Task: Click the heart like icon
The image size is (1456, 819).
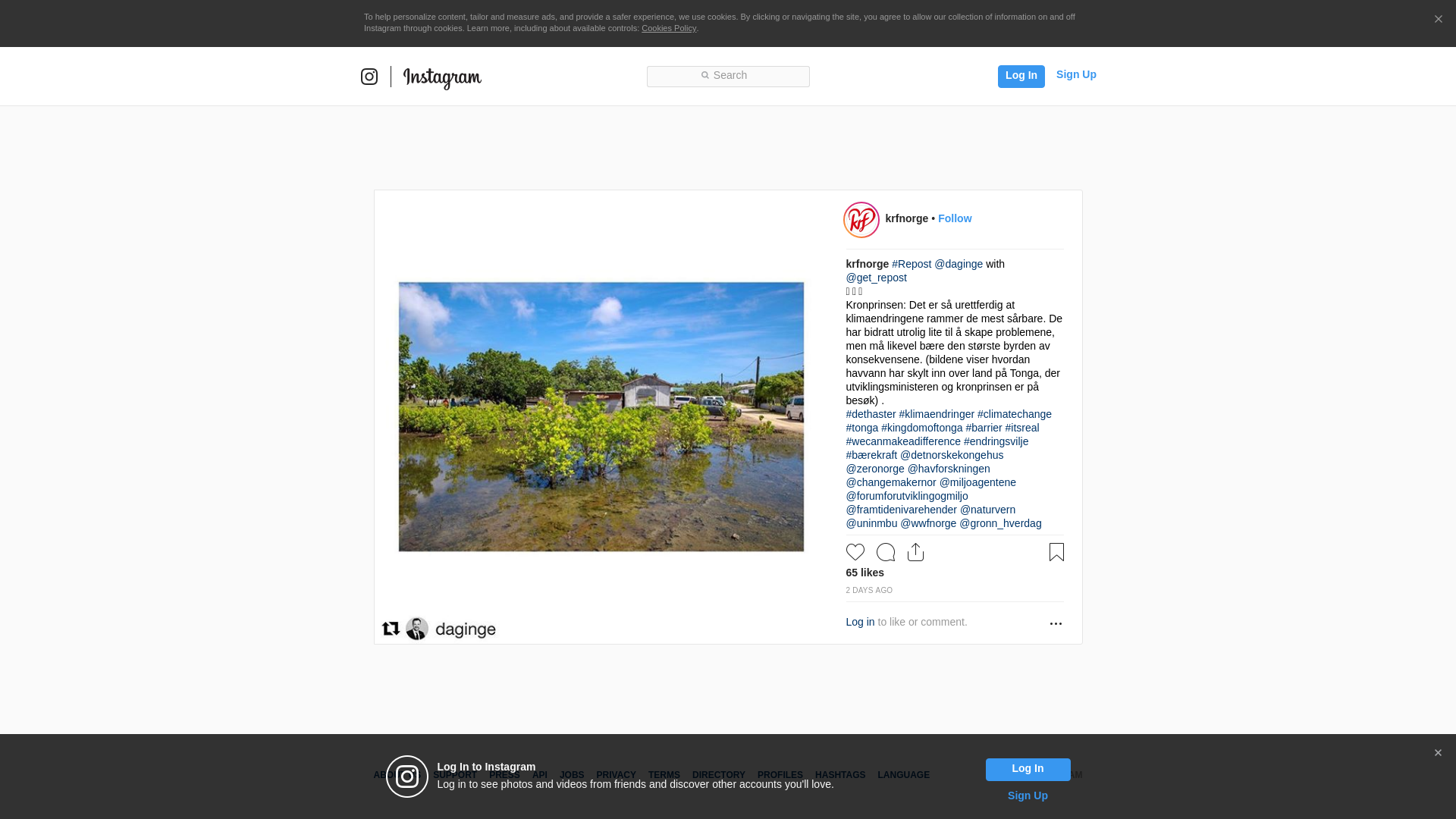Action: (x=855, y=552)
